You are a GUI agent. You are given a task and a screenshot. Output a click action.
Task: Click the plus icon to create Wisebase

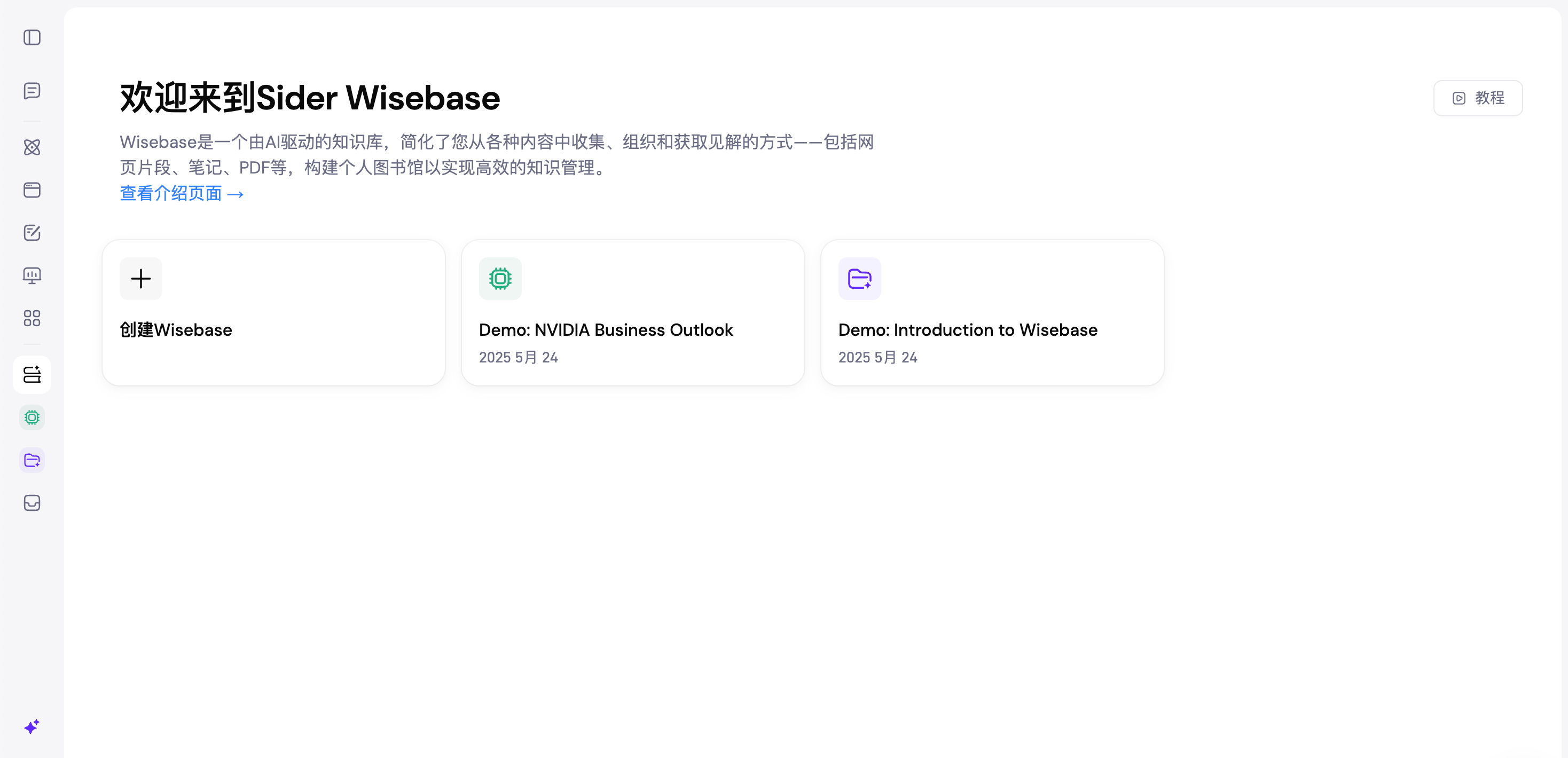140,279
